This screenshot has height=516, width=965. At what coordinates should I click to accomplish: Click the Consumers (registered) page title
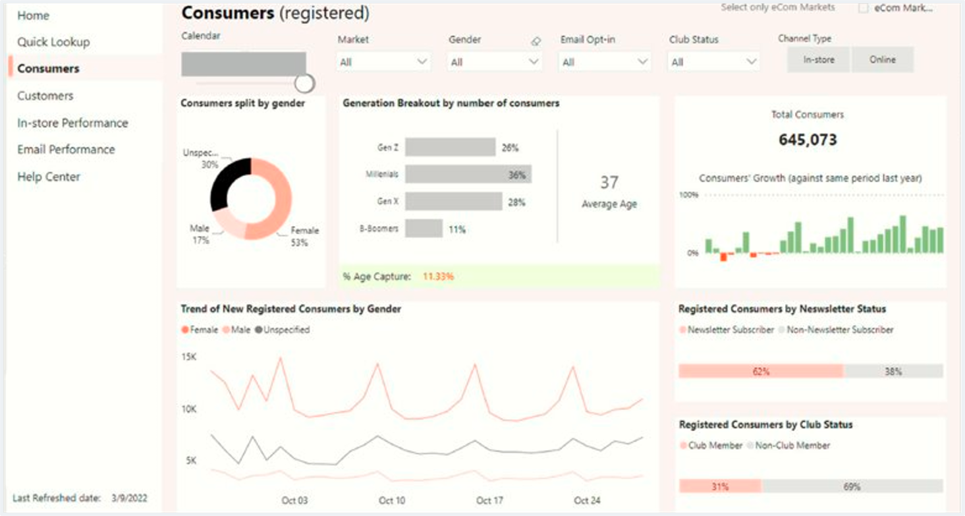[275, 12]
